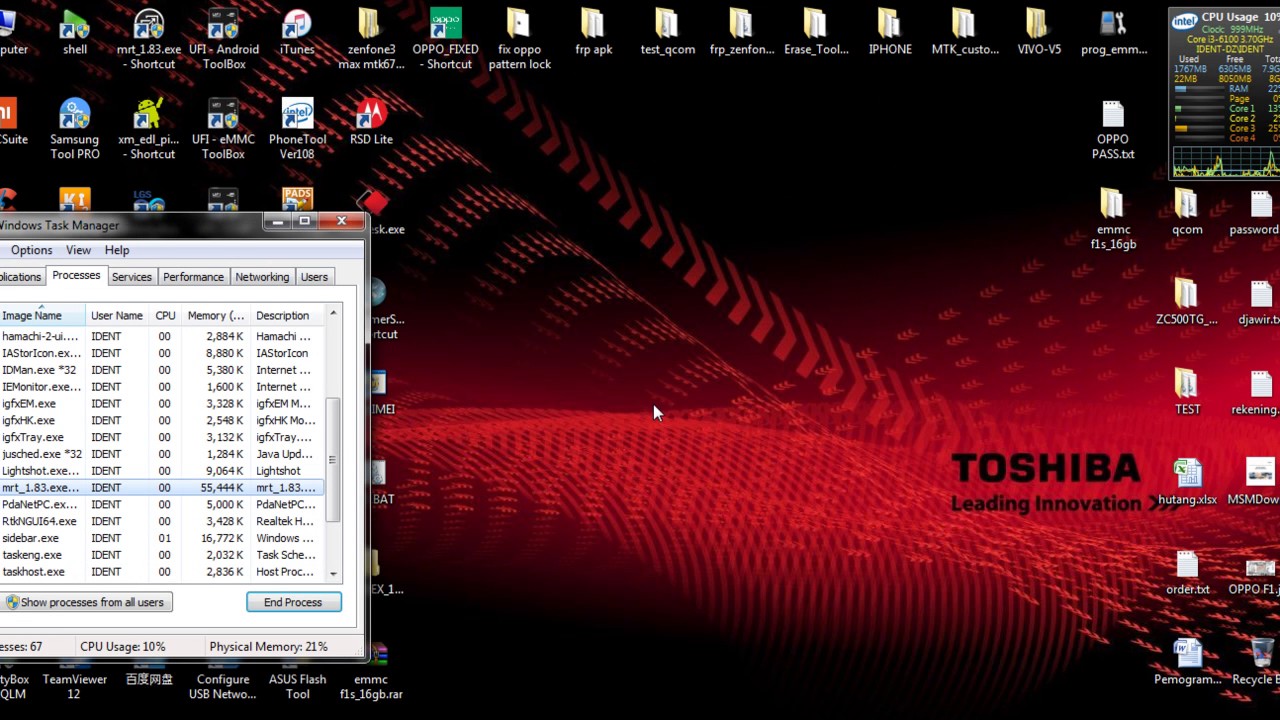Open the qcom folder icon
The width and height of the screenshot is (1280, 720).
click(x=1187, y=212)
